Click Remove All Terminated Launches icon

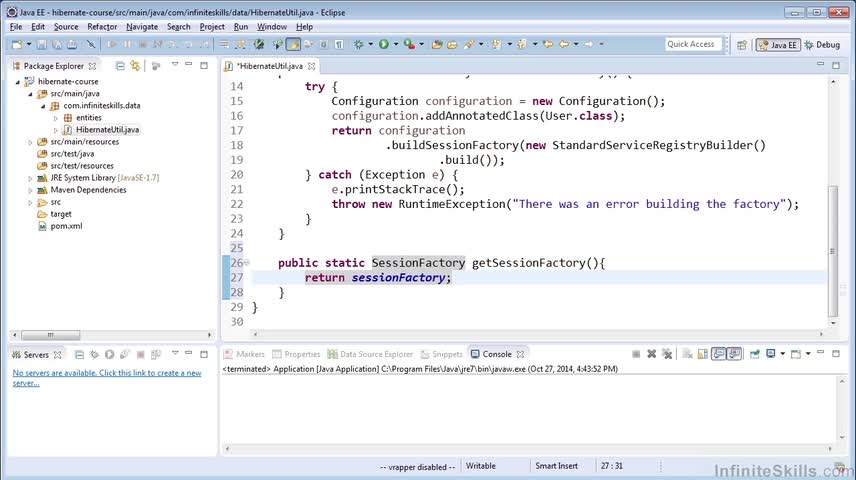point(667,354)
